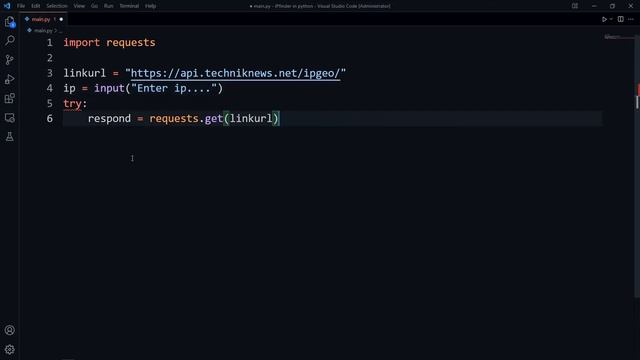Viewport: 640px width, 360px height.
Task: Click the 'get' method on line 6
Action: click(213, 118)
